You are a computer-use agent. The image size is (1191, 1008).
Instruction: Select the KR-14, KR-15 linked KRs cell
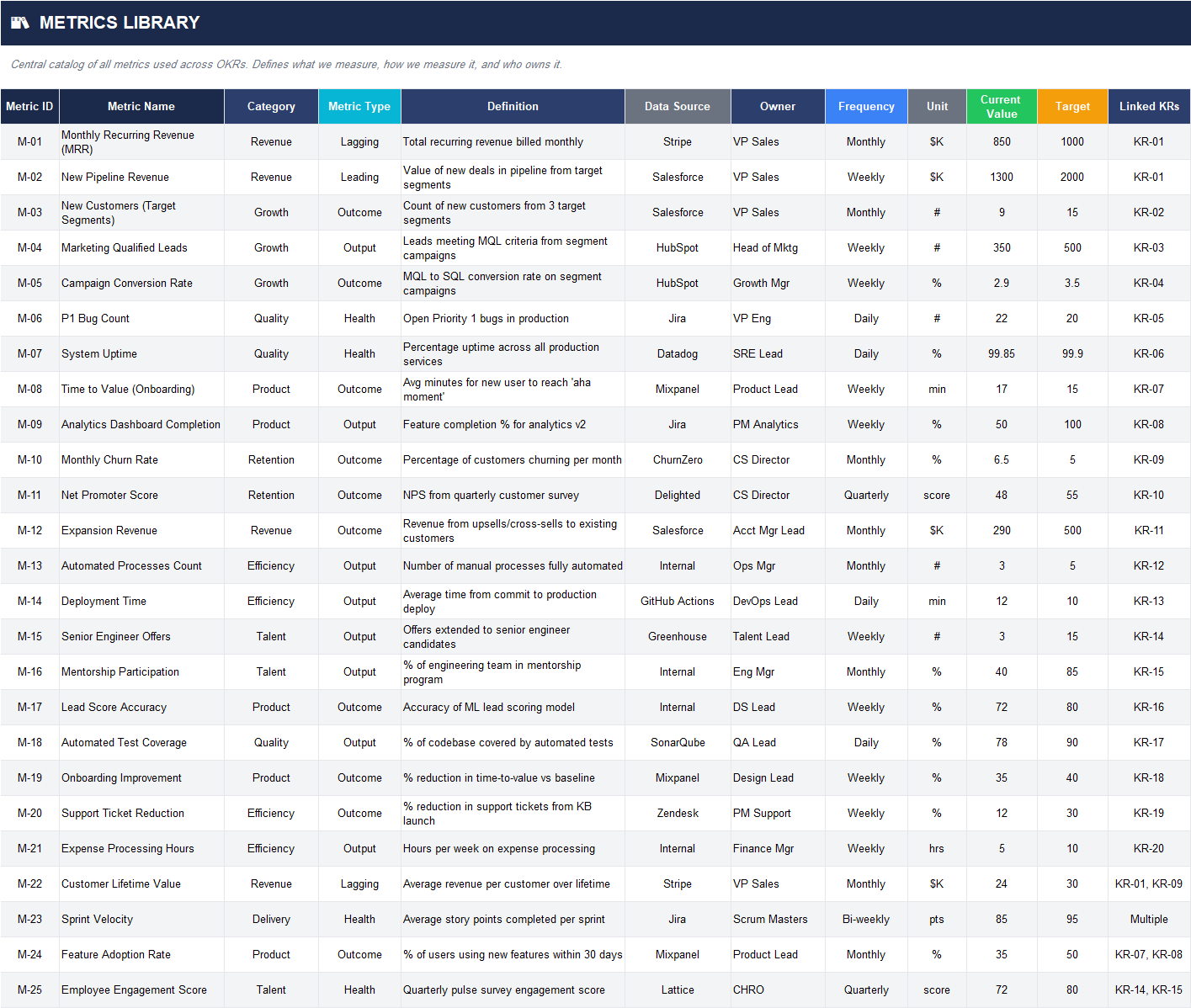coord(1149,989)
